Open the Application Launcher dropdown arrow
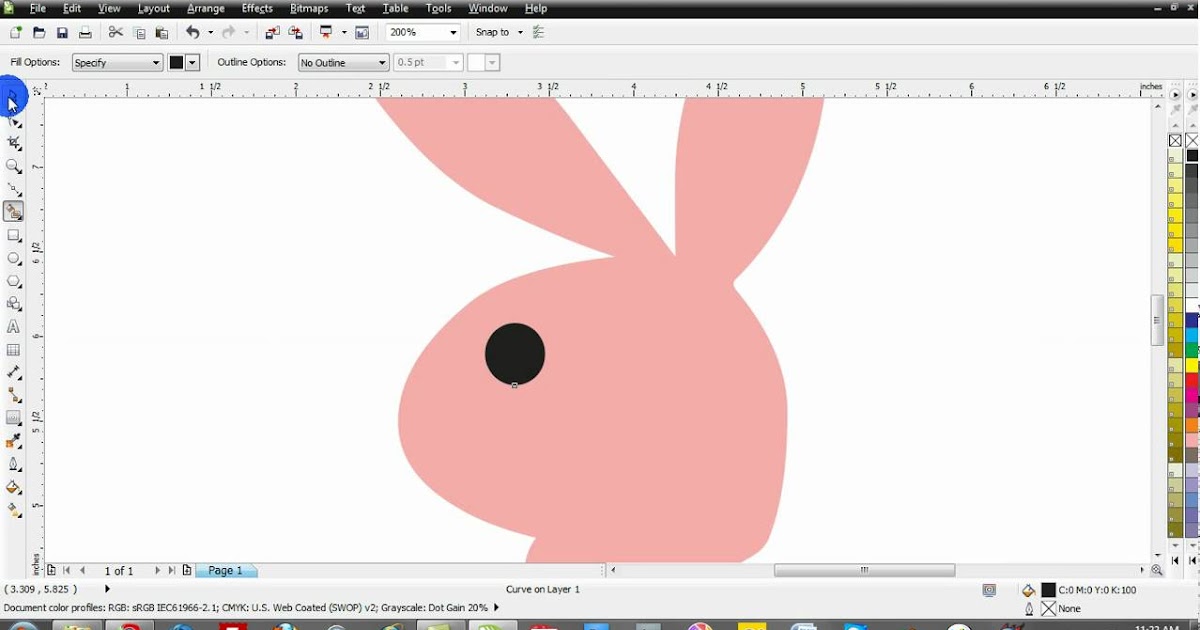This screenshot has width=1200, height=630. click(x=344, y=33)
